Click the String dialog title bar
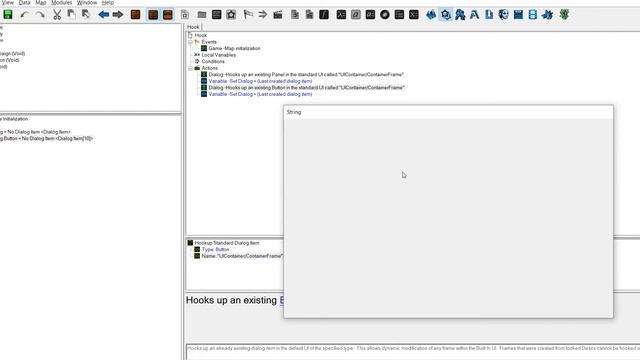Screen dimensions: 640x360 click(448, 112)
